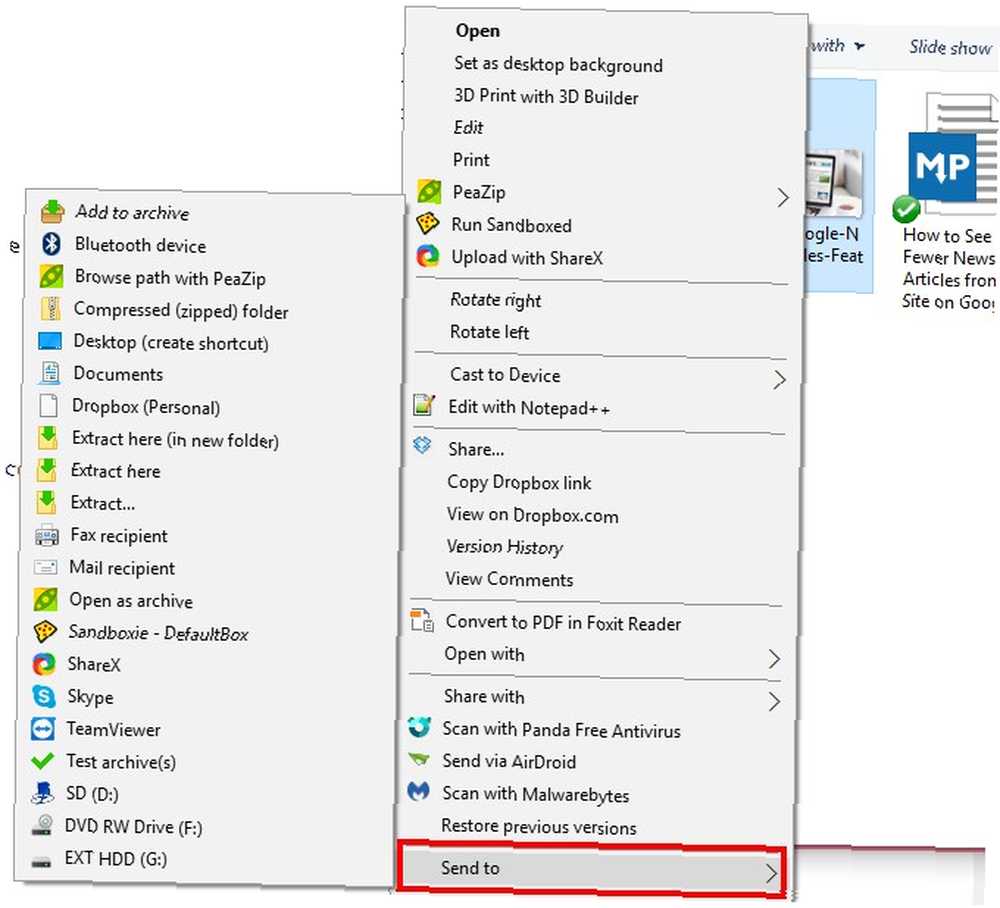Expand the Open with submenu arrow

click(x=774, y=659)
